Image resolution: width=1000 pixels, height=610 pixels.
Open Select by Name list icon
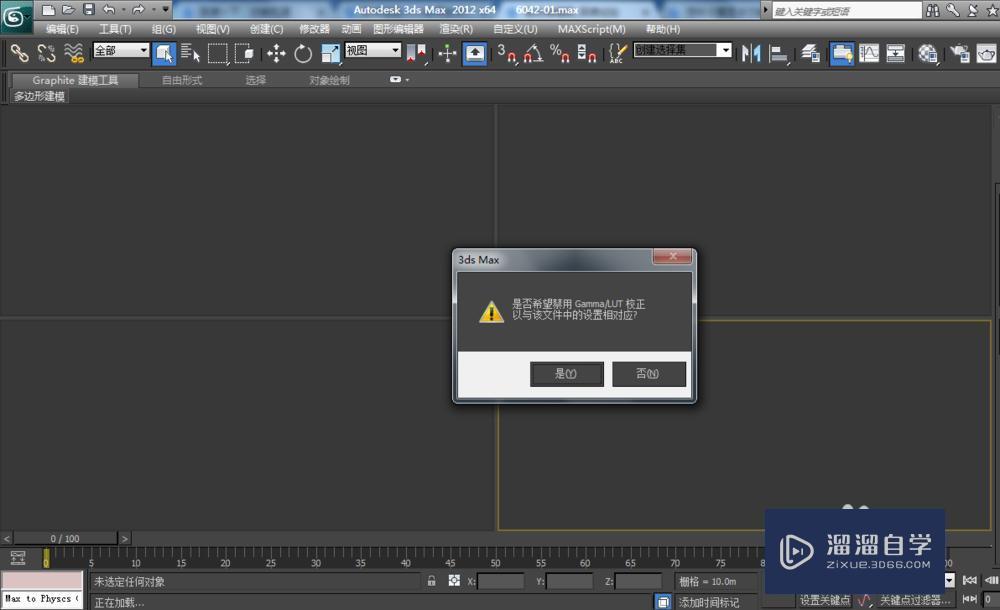[190, 53]
